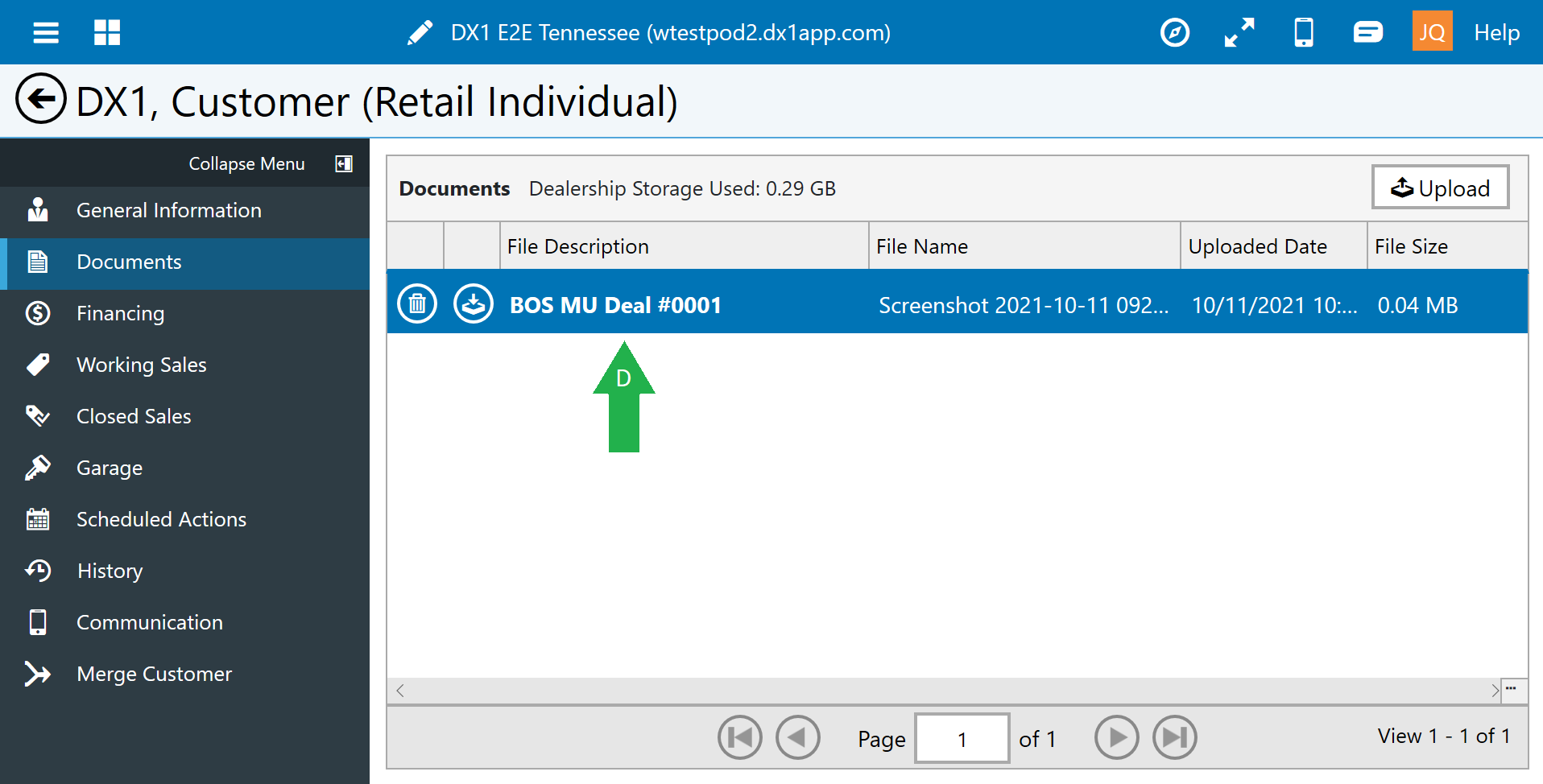Click the History clock icon
1543x784 pixels.
[x=38, y=571]
